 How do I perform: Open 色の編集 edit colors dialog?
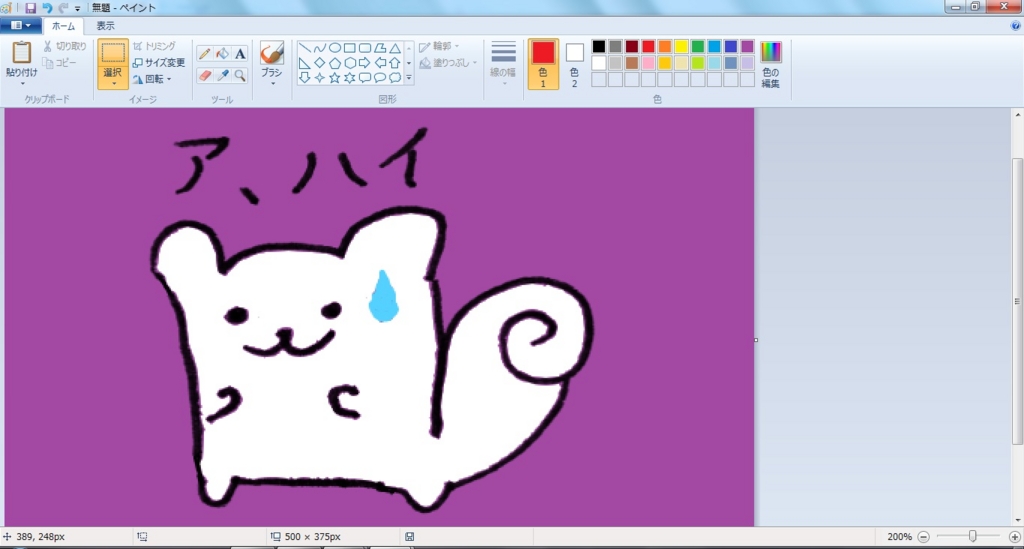771,64
